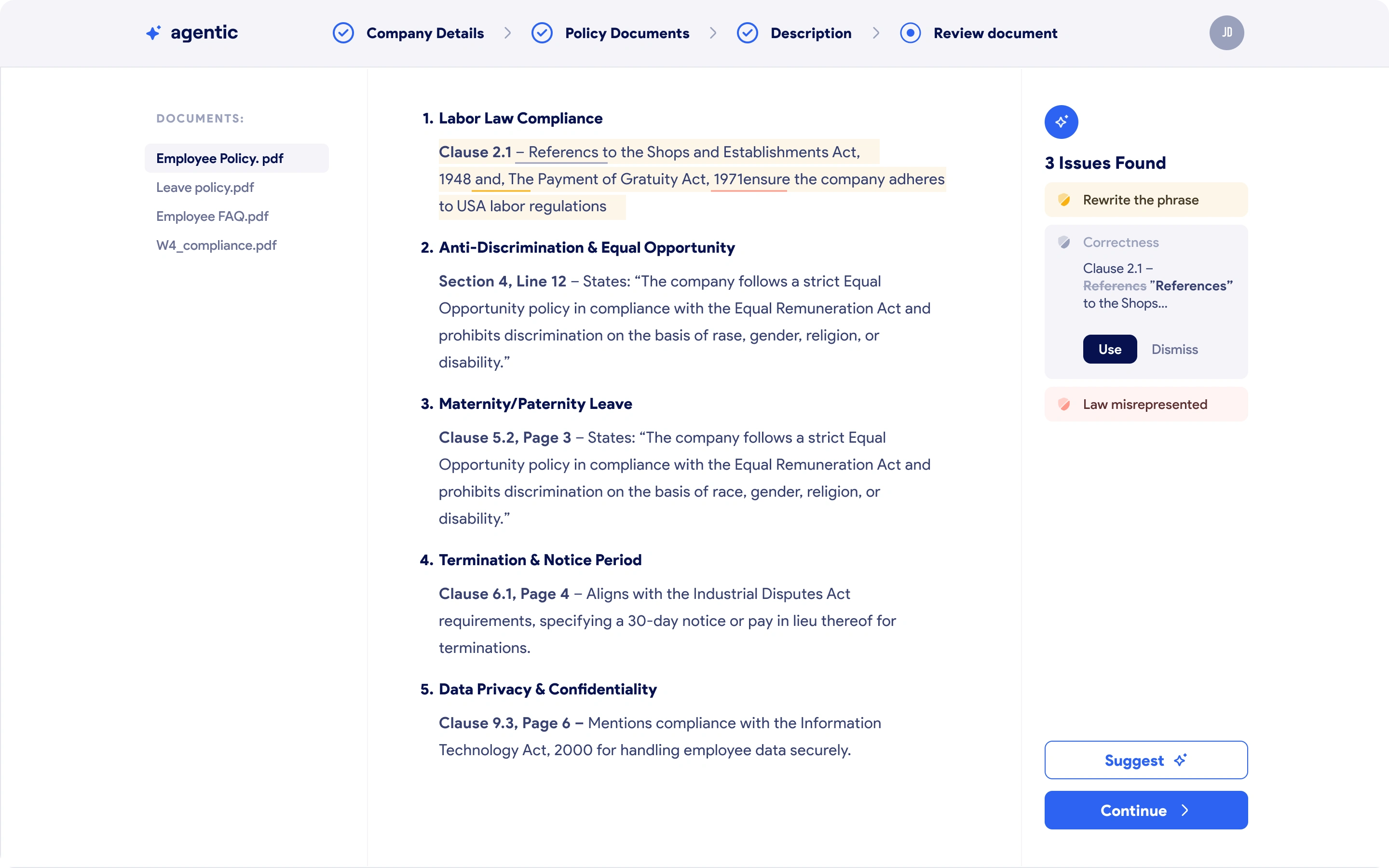This screenshot has height=868, width=1389.
Task: Click the blue AI sparkle circle icon
Action: (x=1061, y=122)
